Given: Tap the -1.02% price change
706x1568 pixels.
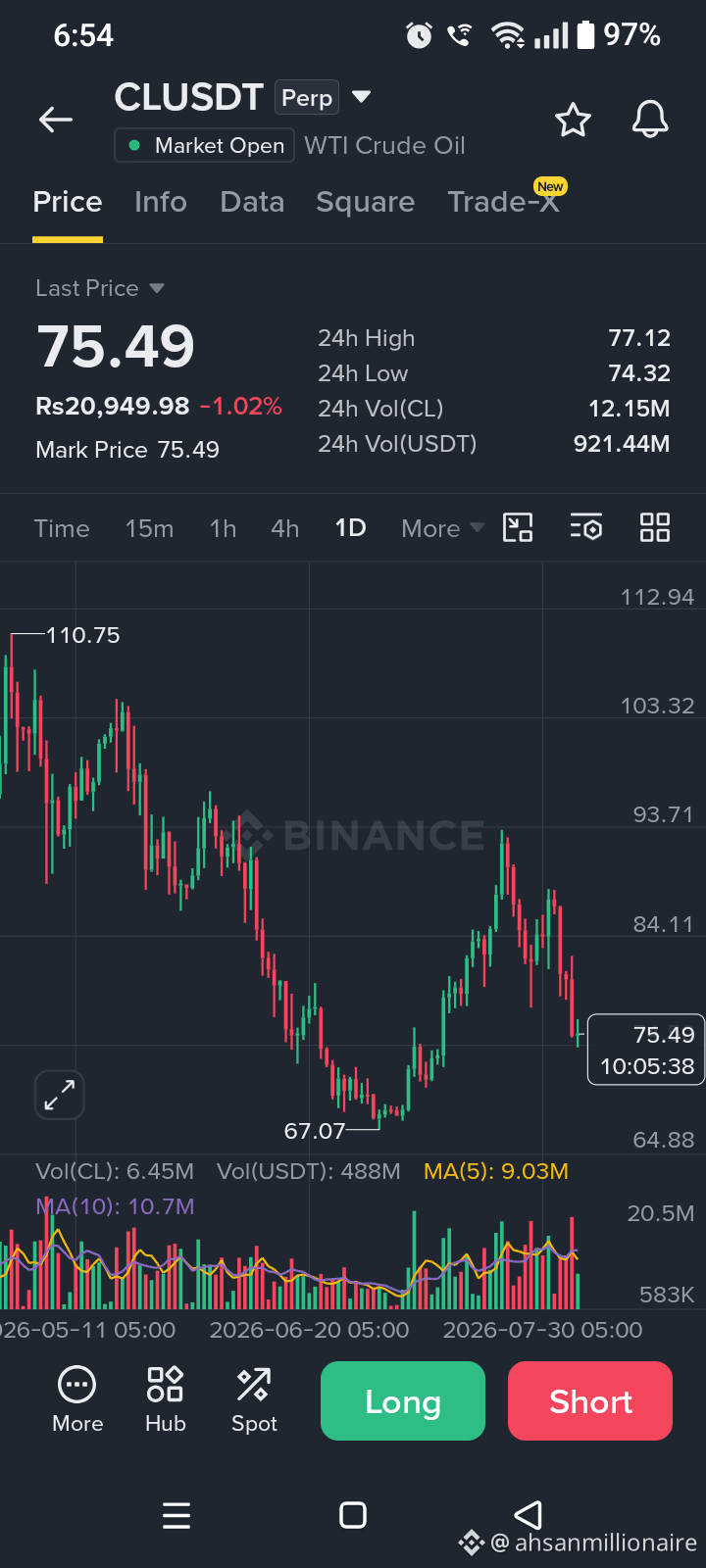Looking at the screenshot, I should pos(241,406).
